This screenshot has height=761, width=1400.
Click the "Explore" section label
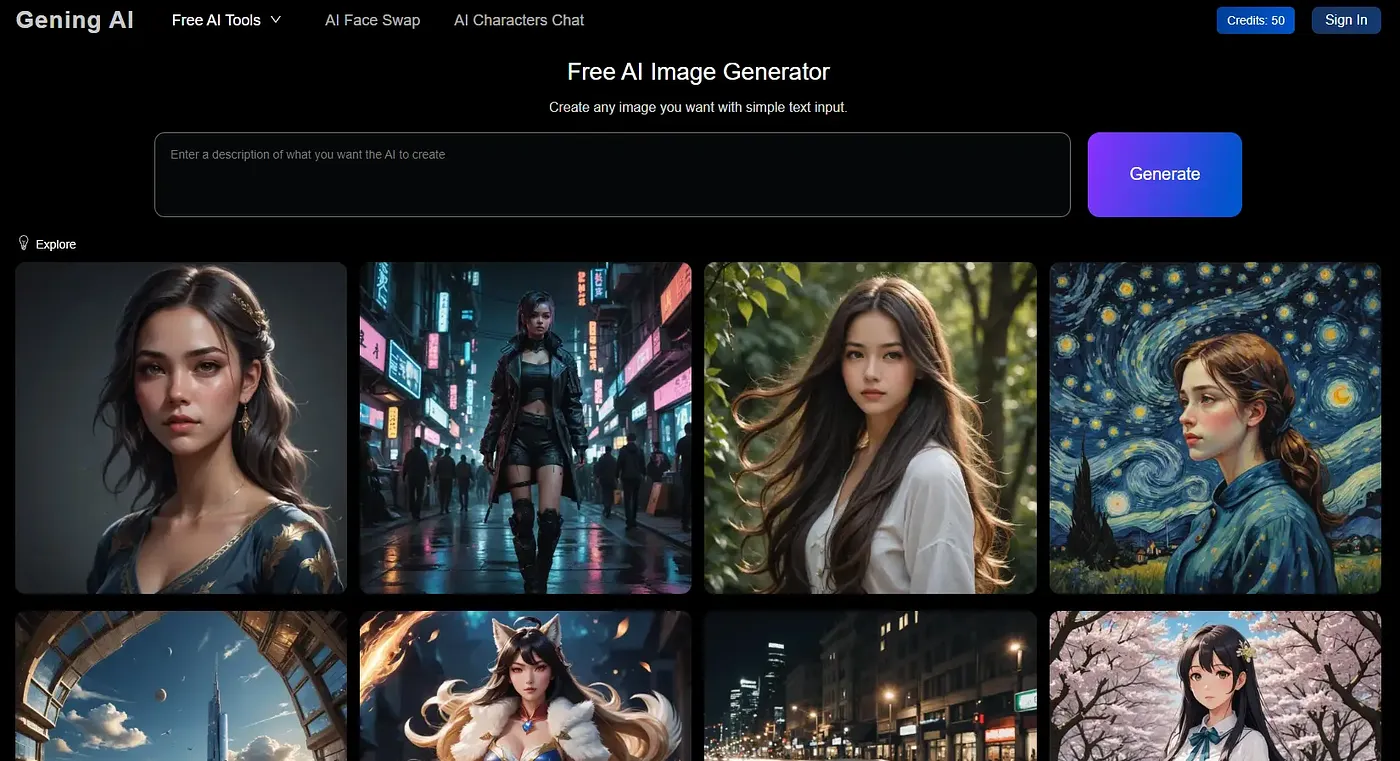56,244
